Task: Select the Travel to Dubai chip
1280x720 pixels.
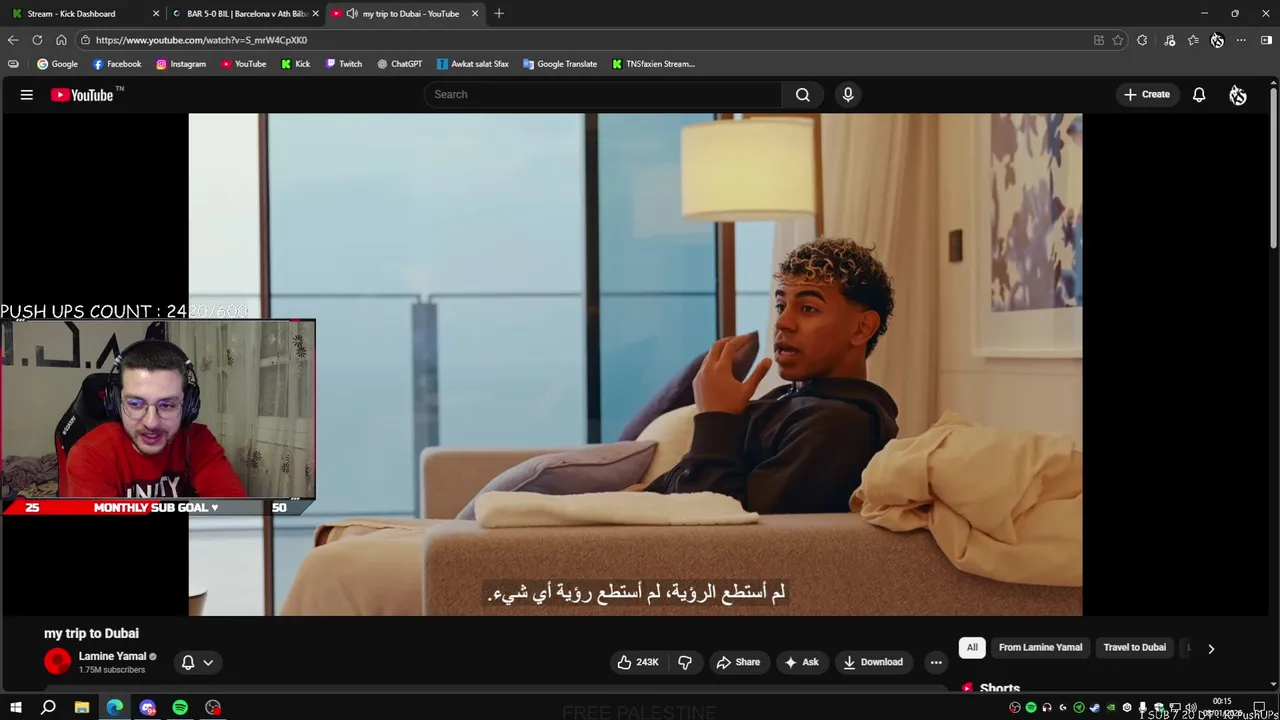Action: pos(1134,648)
